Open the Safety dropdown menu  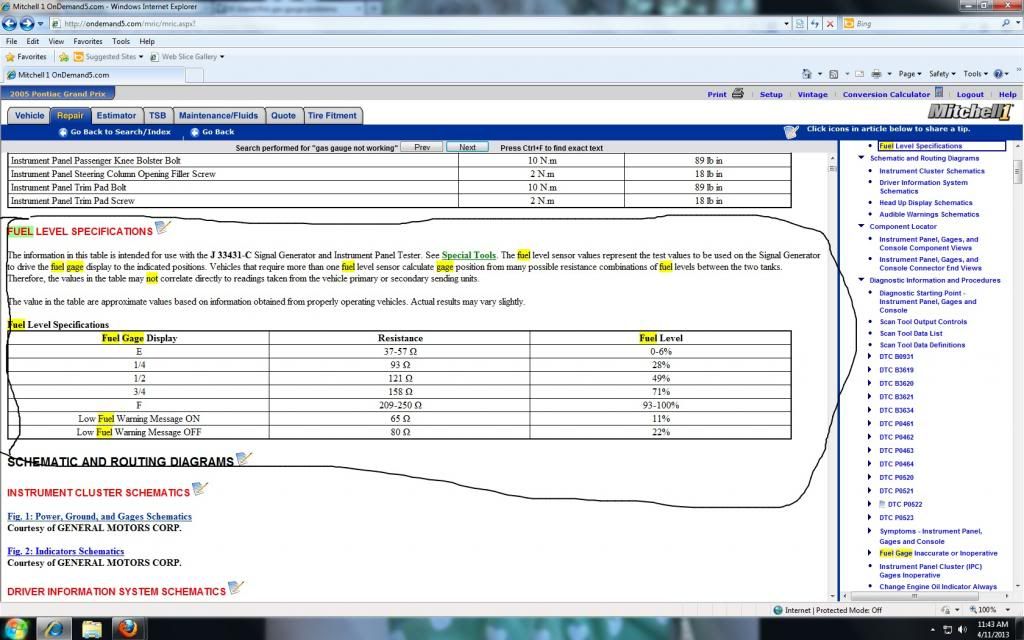pos(942,74)
